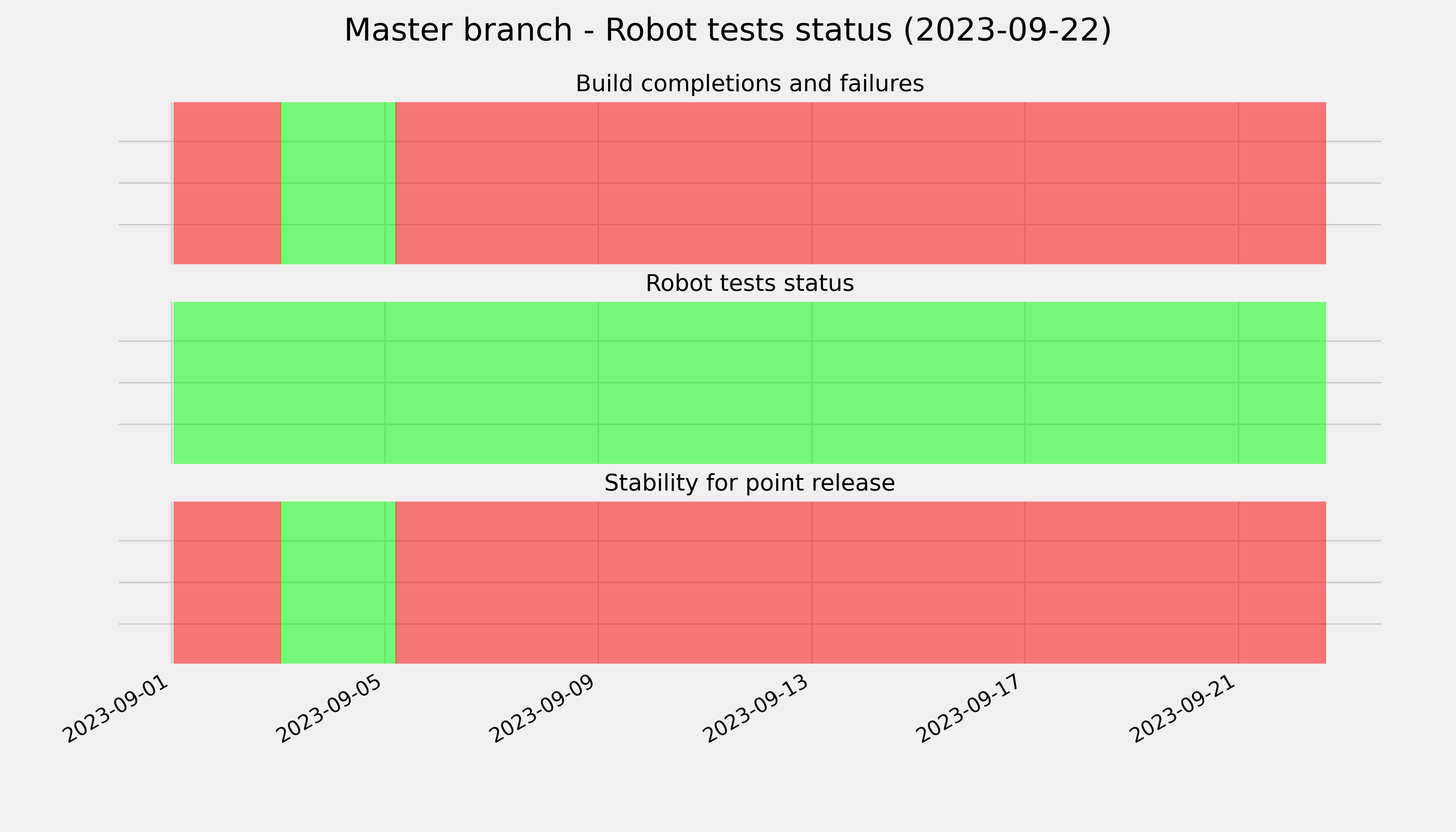Click the first red segment in stability chart
Screen dimensions: 1456x832
click(x=227, y=582)
